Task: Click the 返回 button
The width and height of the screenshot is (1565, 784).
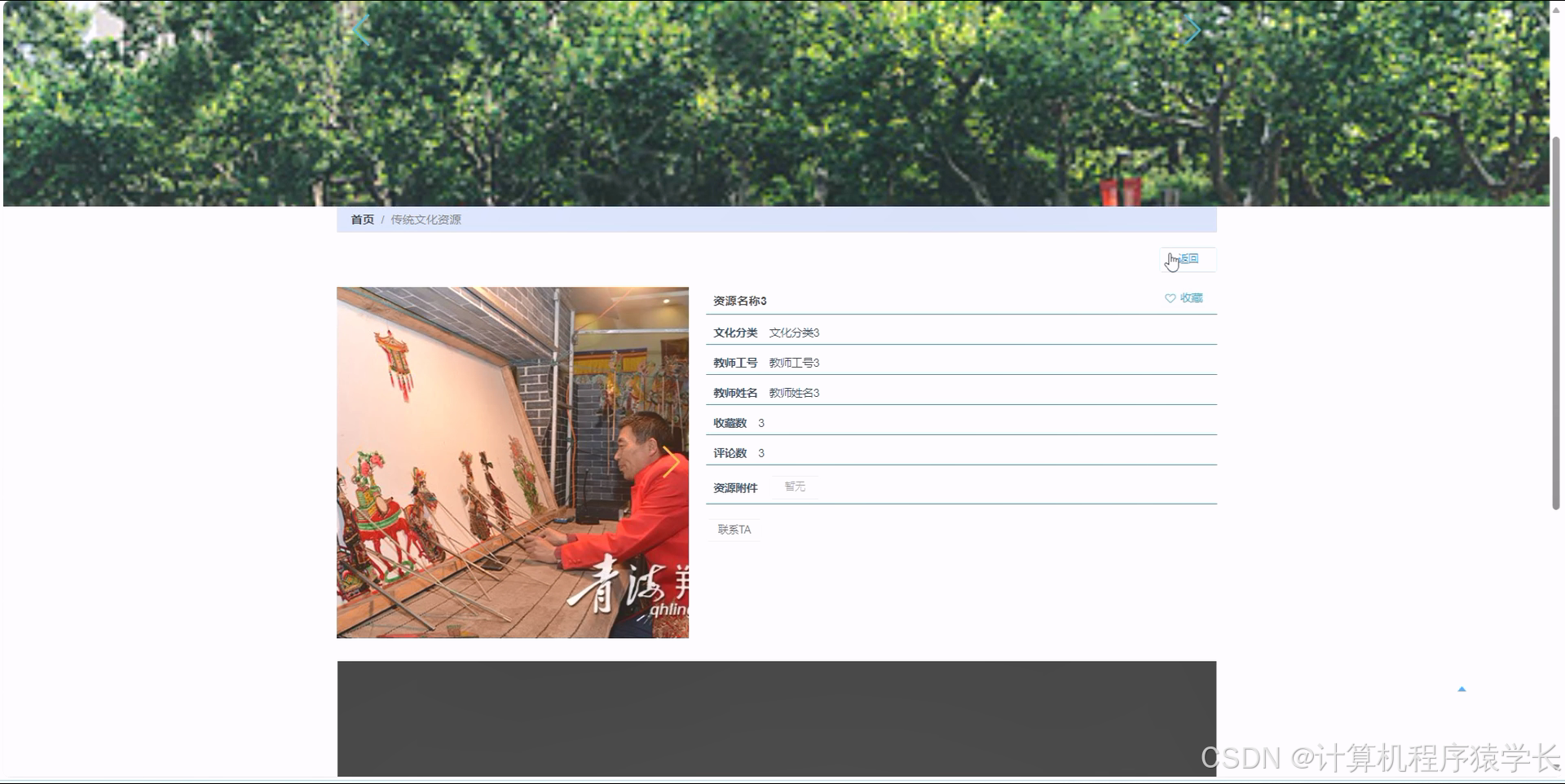Action: click(x=1188, y=259)
